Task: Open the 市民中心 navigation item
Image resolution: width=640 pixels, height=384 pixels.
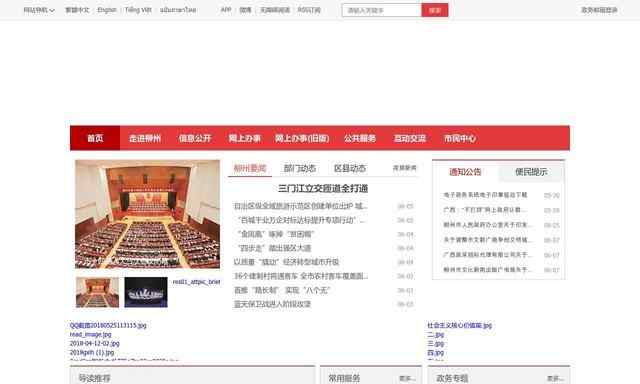Action: [x=460, y=138]
